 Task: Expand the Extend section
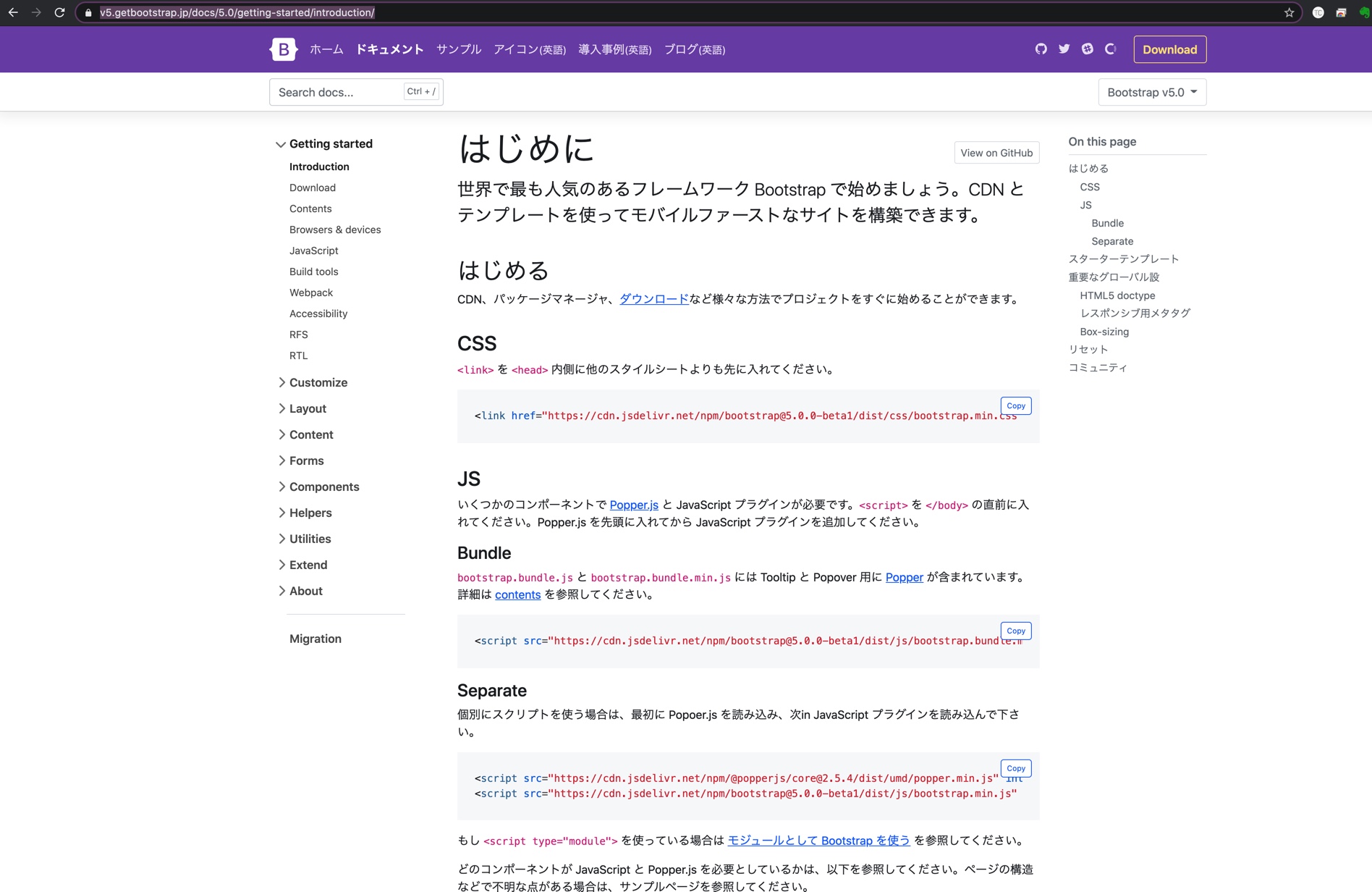302,565
